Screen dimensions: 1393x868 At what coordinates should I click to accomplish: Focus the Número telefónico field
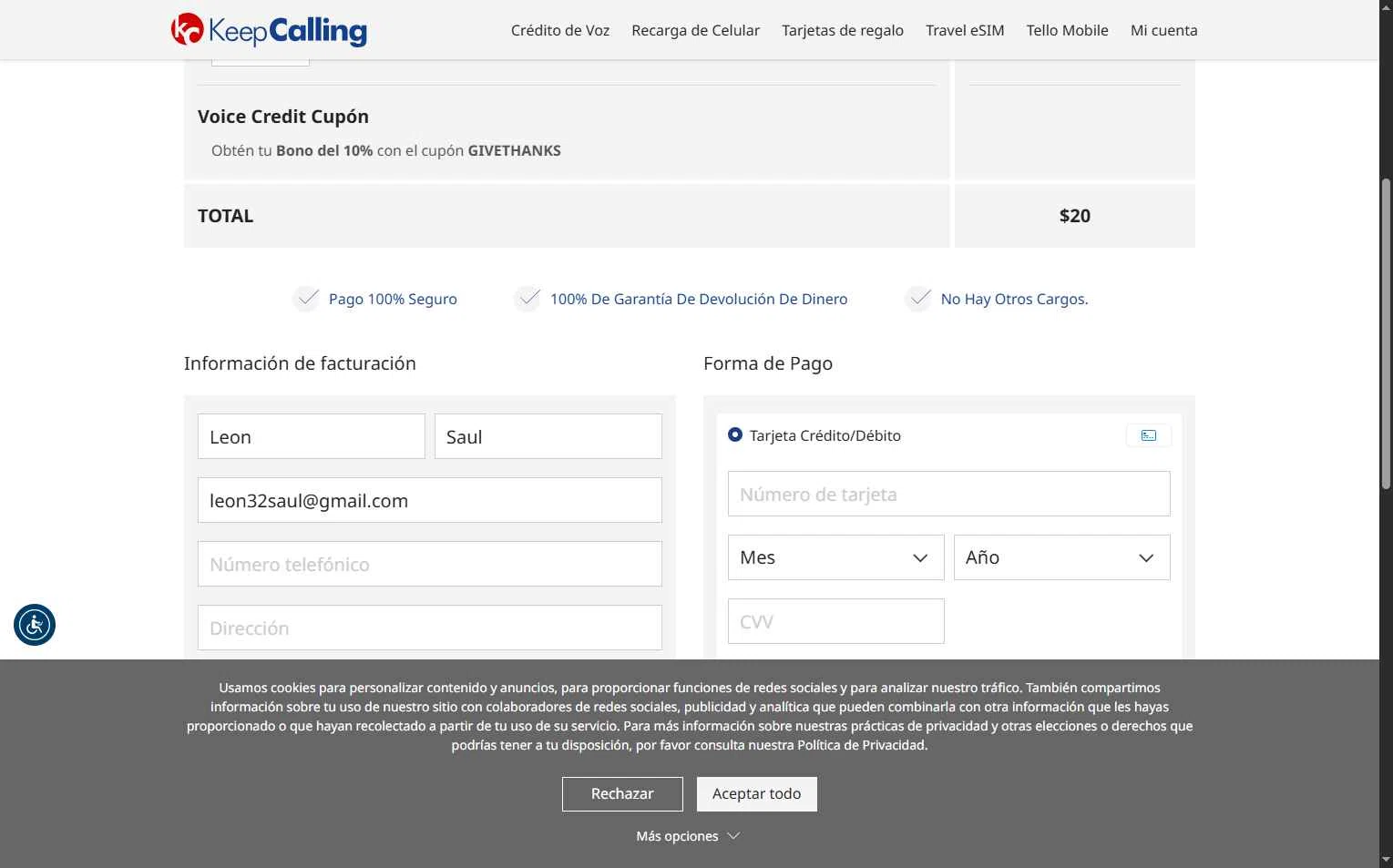pyautogui.click(x=430, y=564)
